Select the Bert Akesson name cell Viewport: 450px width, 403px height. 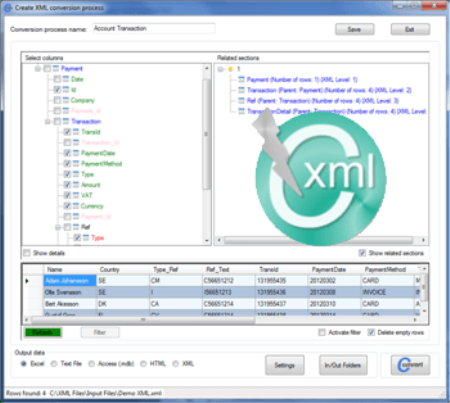70,304
